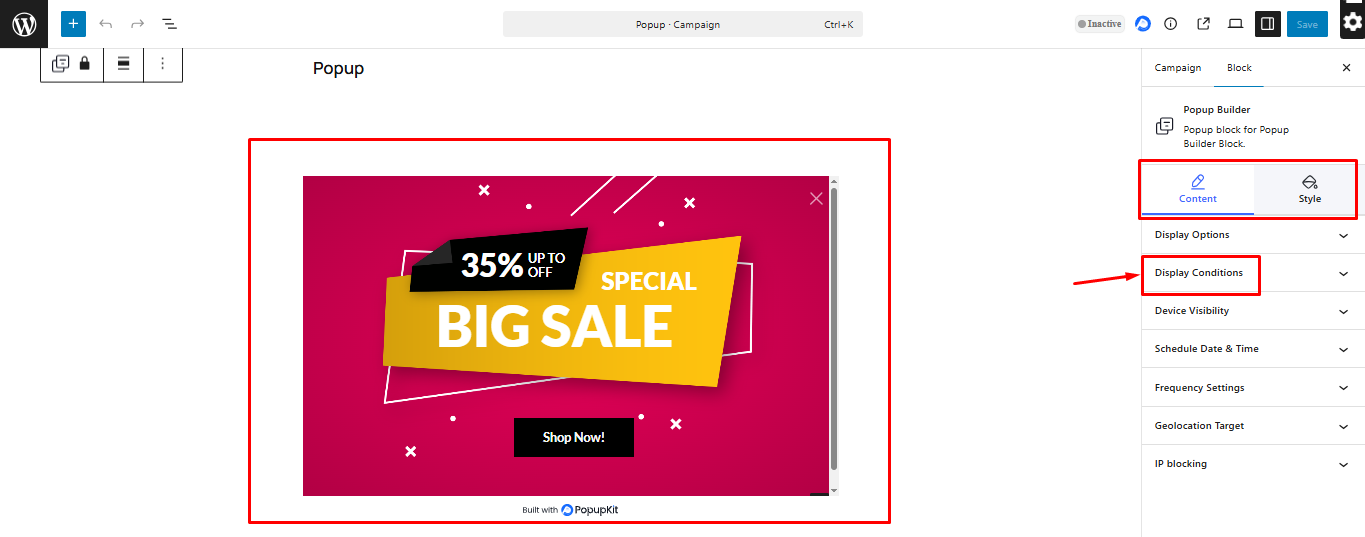This screenshot has height=537, width=1365.
Task: Switch to the Style tab
Action: (1309, 189)
